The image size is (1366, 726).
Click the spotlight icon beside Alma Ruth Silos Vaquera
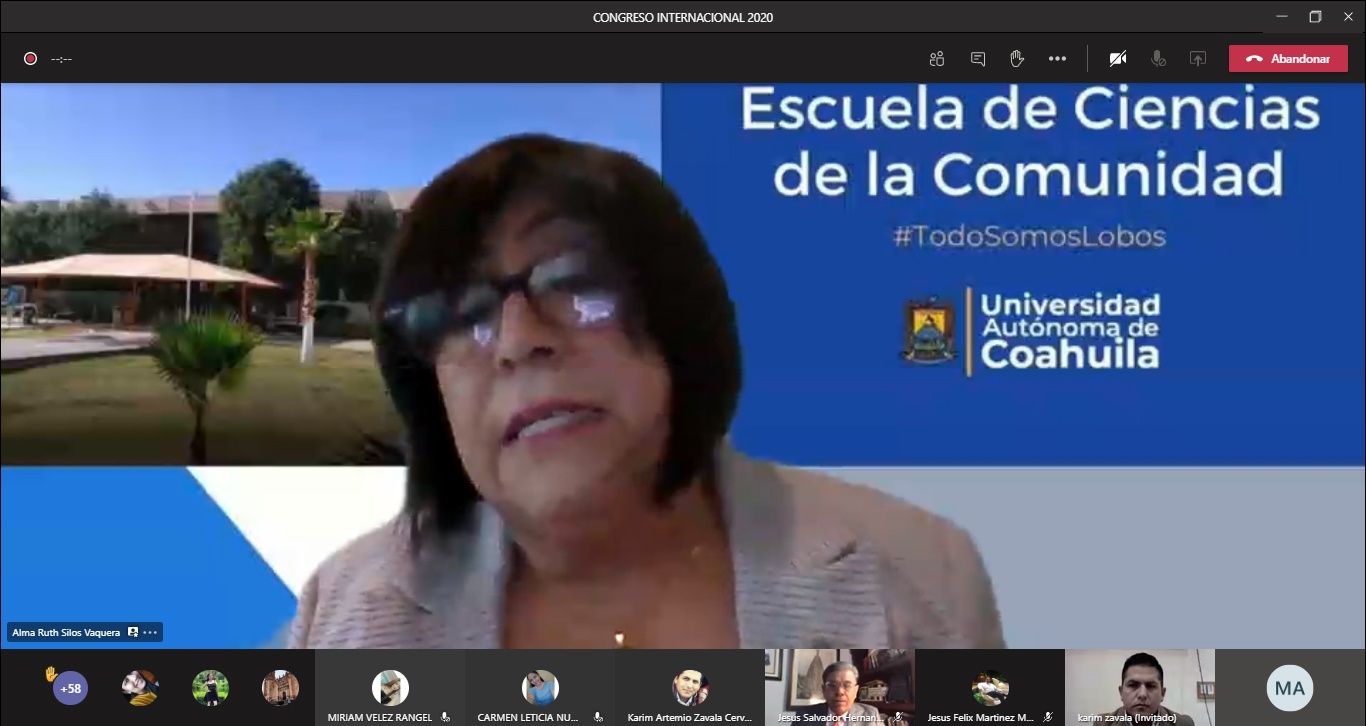point(133,633)
